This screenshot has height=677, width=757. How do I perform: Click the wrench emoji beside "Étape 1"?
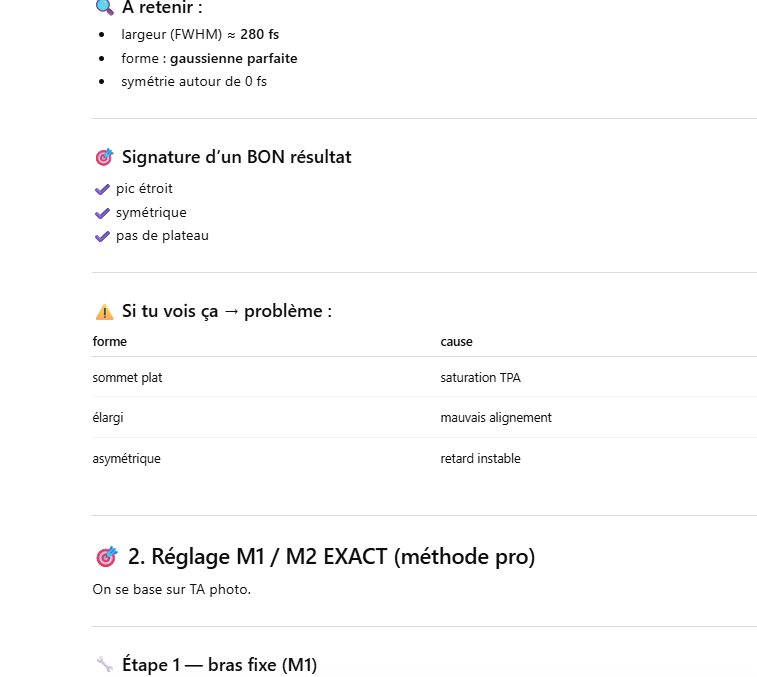pos(104,664)
